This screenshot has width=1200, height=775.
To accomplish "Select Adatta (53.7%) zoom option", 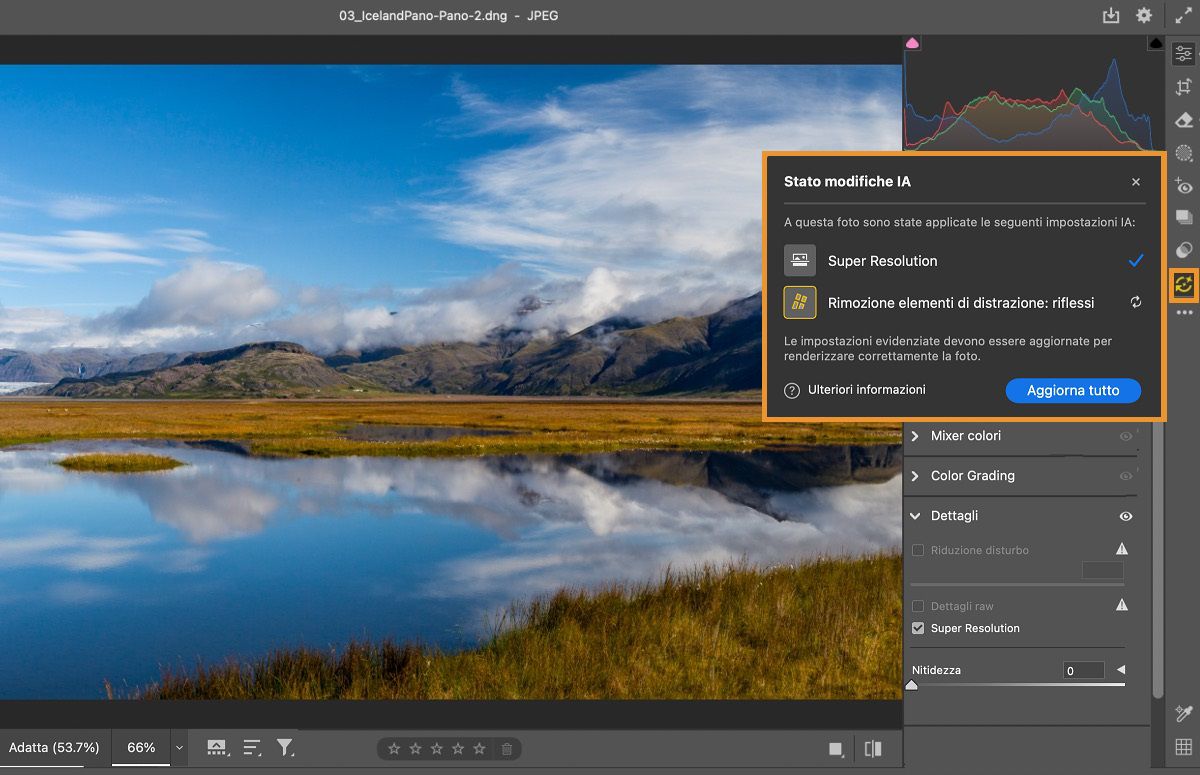I will click(x=54, y=747).
